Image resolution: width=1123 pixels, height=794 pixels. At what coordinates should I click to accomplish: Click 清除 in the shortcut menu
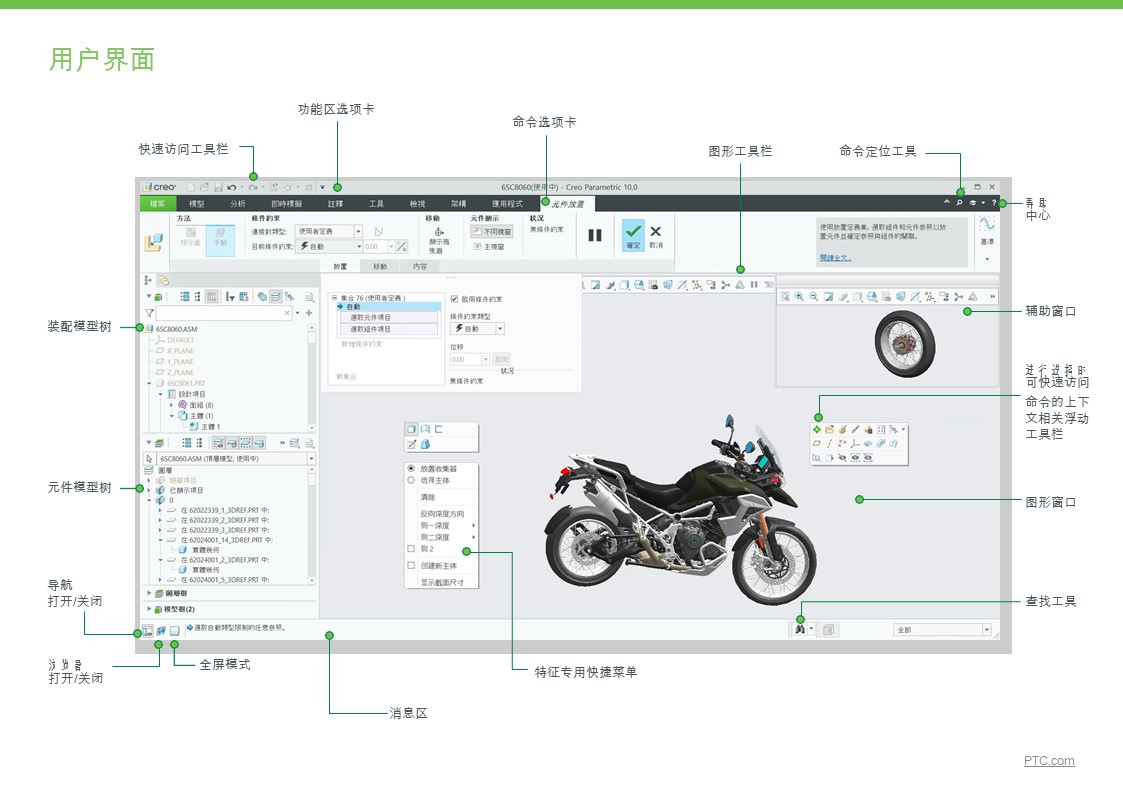point(428,497)
